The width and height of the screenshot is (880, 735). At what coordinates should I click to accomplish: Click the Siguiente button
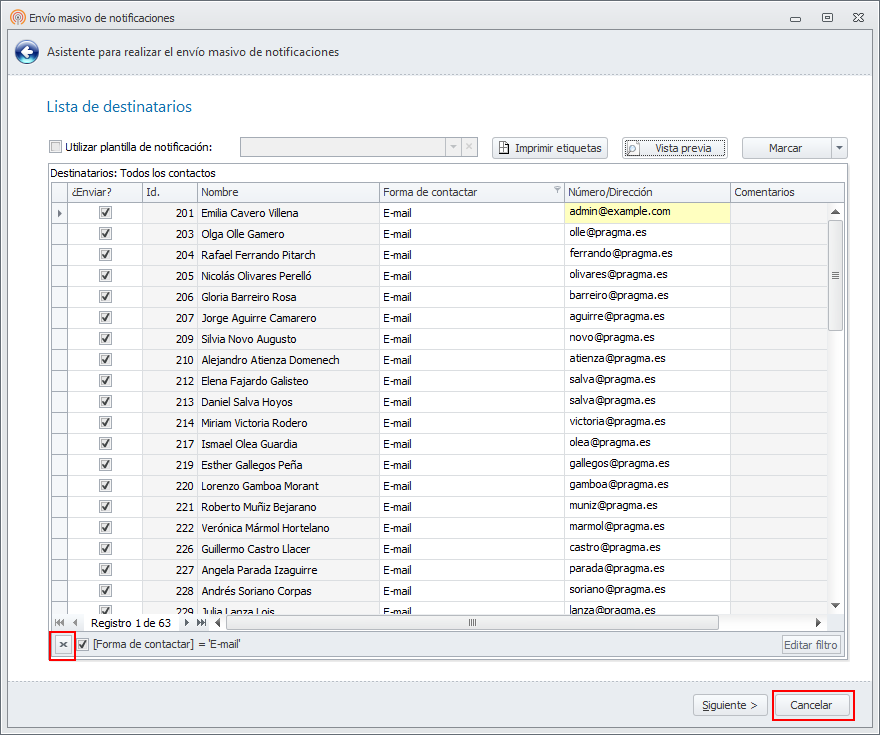click(730, 705)
